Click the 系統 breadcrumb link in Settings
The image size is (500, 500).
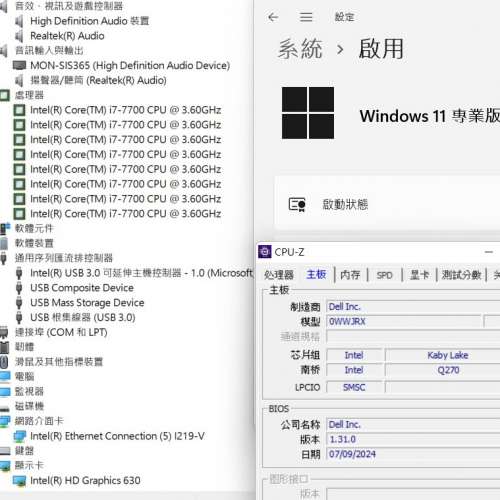(x=300, y=49)
